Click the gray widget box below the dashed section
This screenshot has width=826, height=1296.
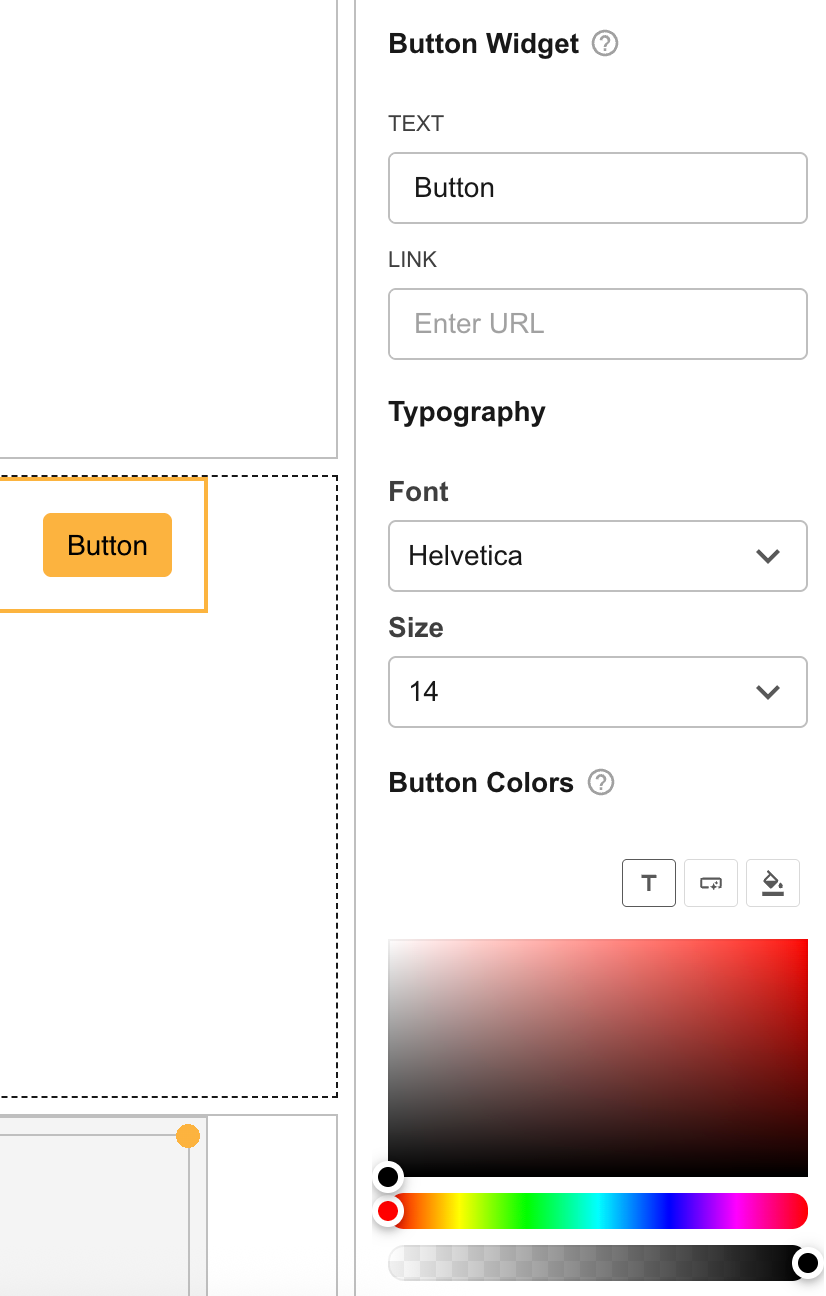click(95, 1215)
